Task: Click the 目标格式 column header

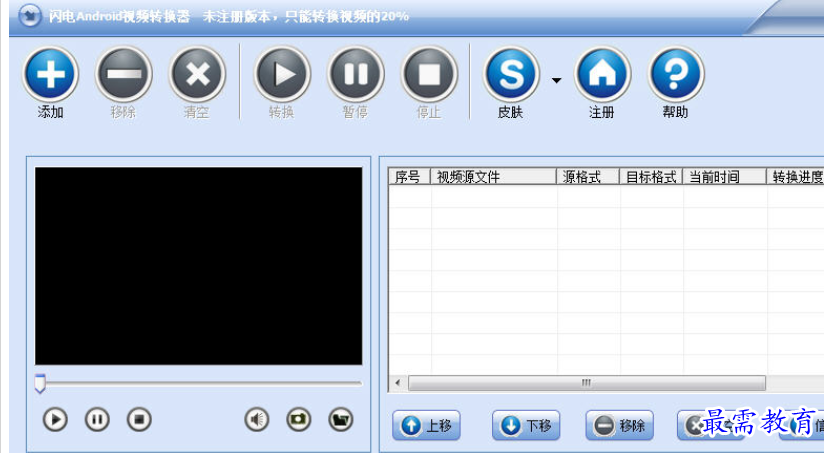Action: coord(651,177)
